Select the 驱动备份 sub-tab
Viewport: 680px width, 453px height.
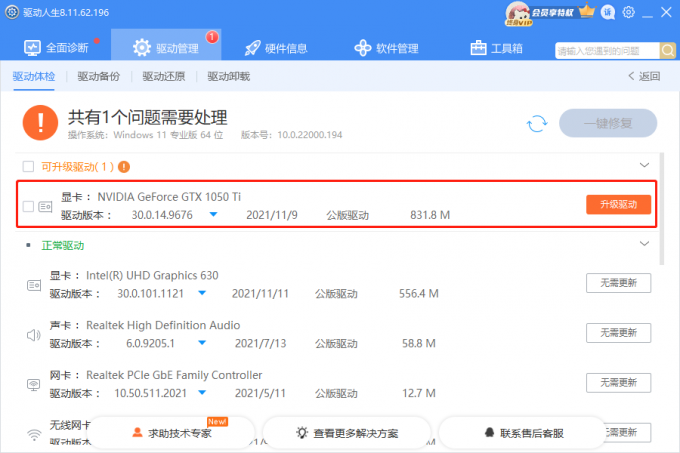point(98,77)
